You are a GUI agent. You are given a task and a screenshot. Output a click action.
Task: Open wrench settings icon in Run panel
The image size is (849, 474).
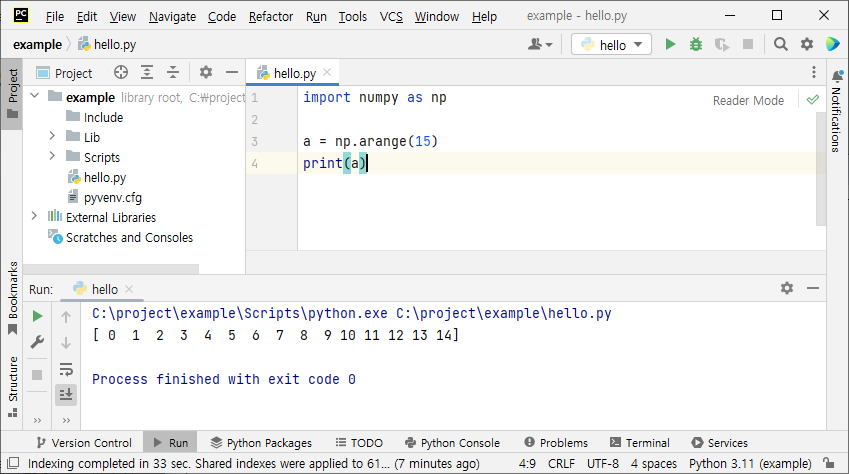(37, 342)
